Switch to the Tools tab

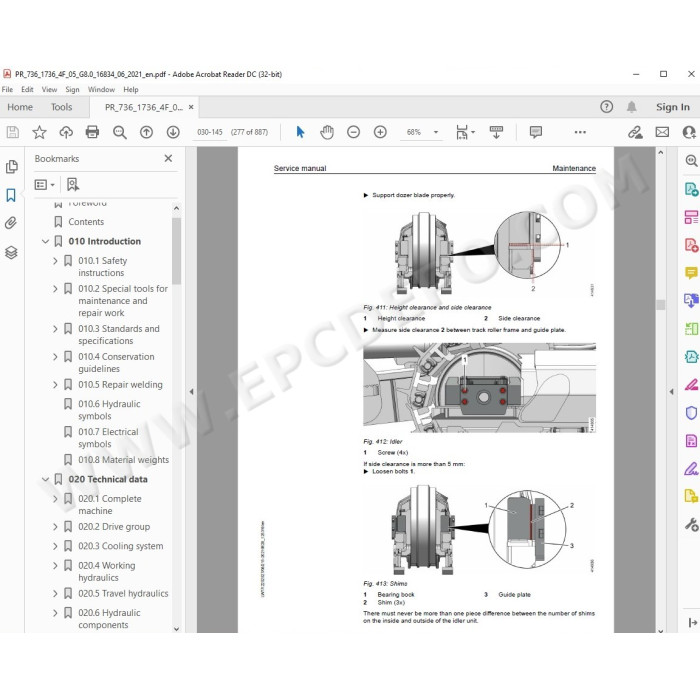tap(61, 107)
